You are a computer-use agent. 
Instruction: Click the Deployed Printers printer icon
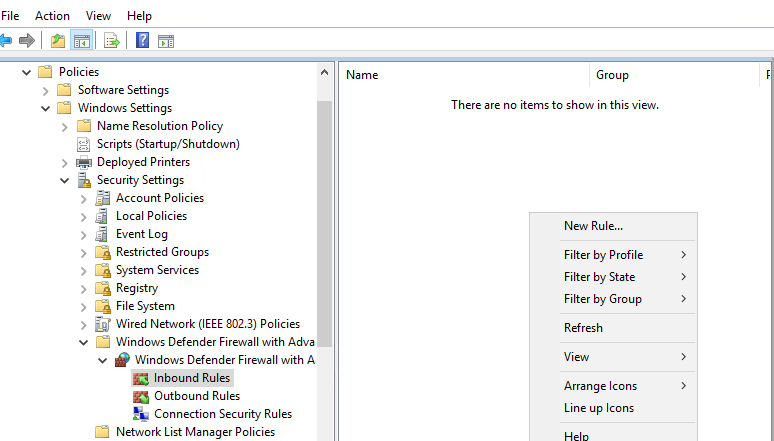coord(84,162)
